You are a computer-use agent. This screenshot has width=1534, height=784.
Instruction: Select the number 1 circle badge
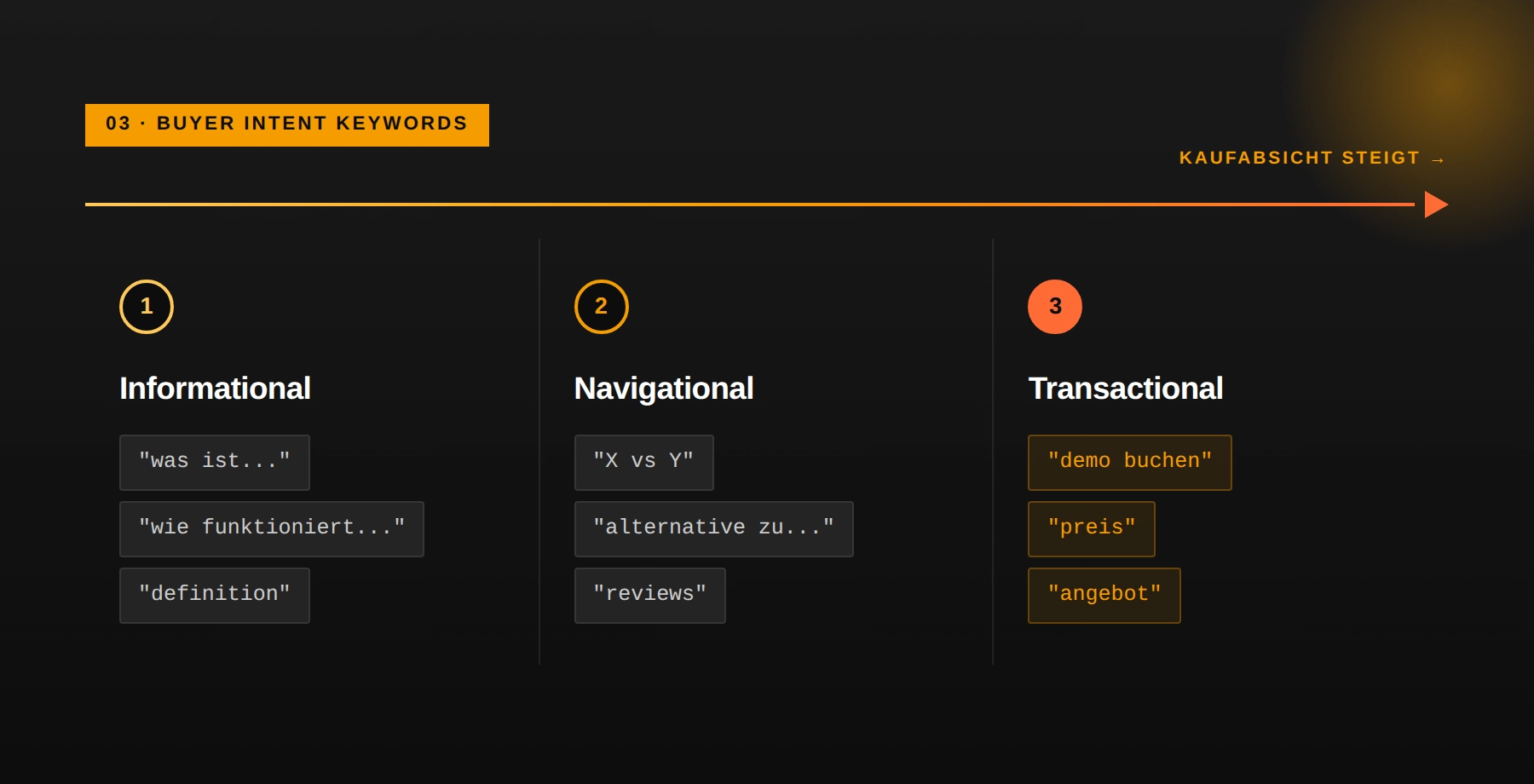coord(147,307)
